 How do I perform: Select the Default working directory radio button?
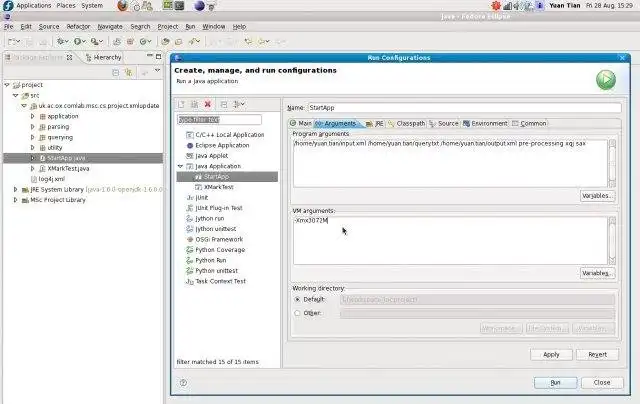(x=297, y=299)
